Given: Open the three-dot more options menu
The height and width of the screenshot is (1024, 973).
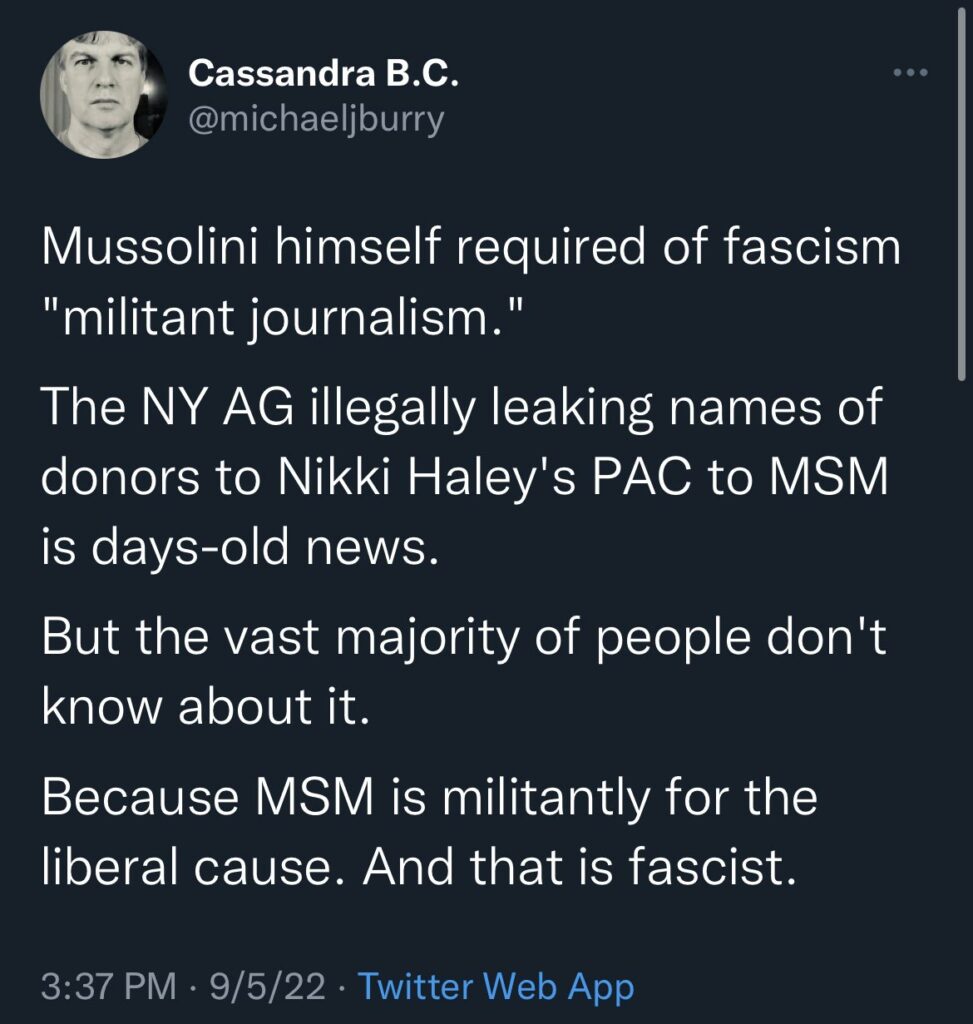Looking at the screenshot, I should 909,74.
